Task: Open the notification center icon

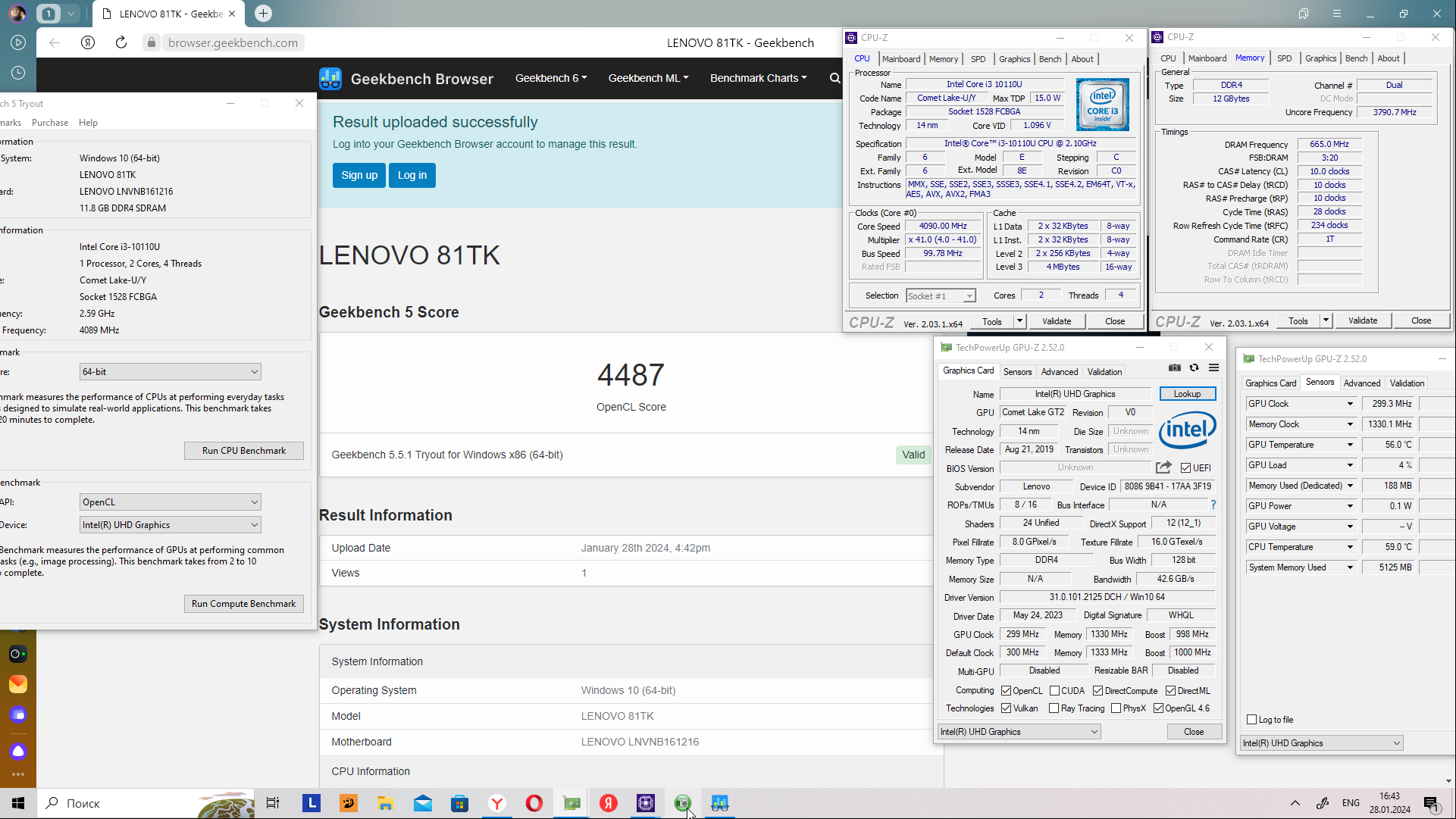Action: click(1431, 804)
